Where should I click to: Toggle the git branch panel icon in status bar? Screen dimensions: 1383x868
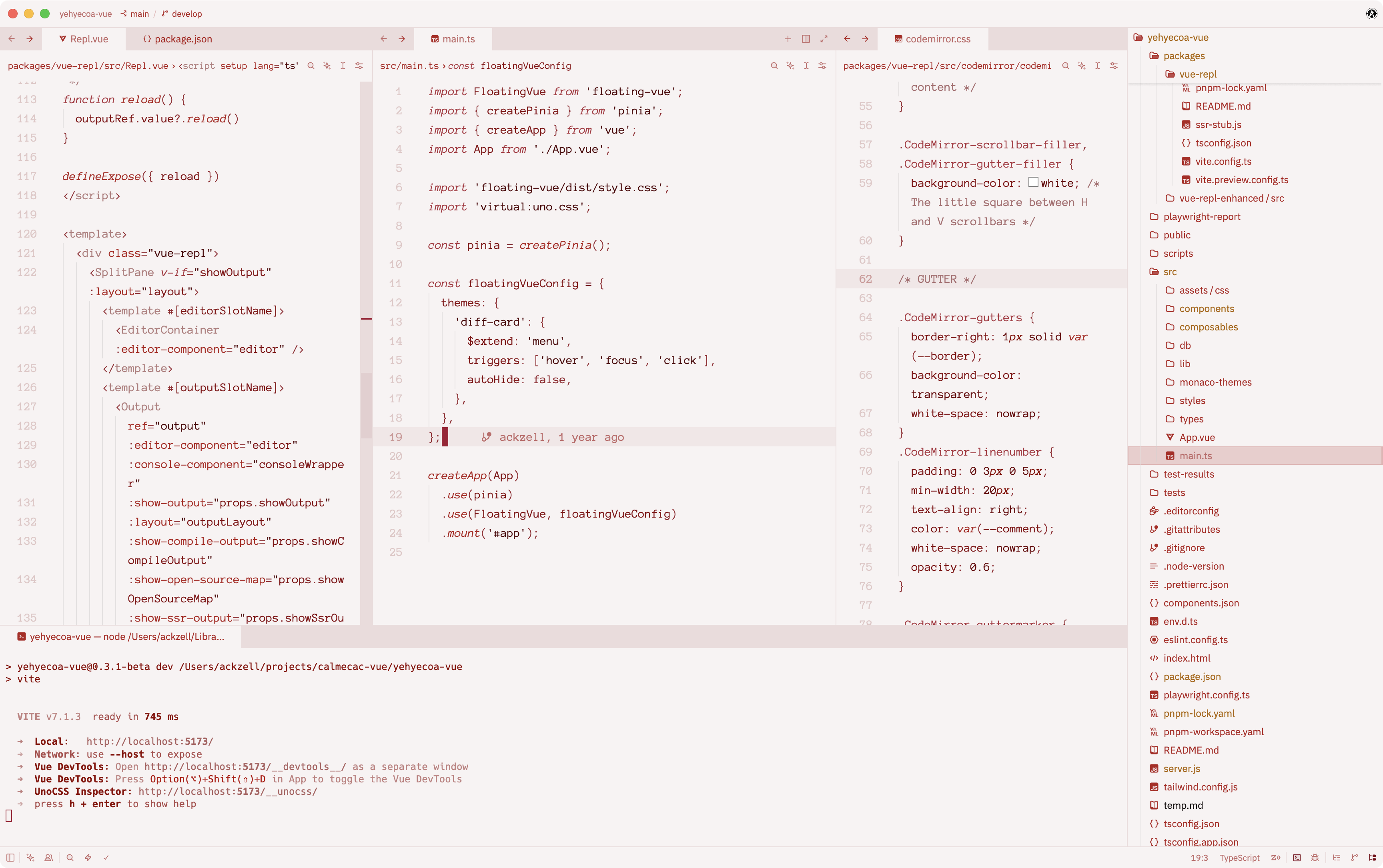[1355, 858]
